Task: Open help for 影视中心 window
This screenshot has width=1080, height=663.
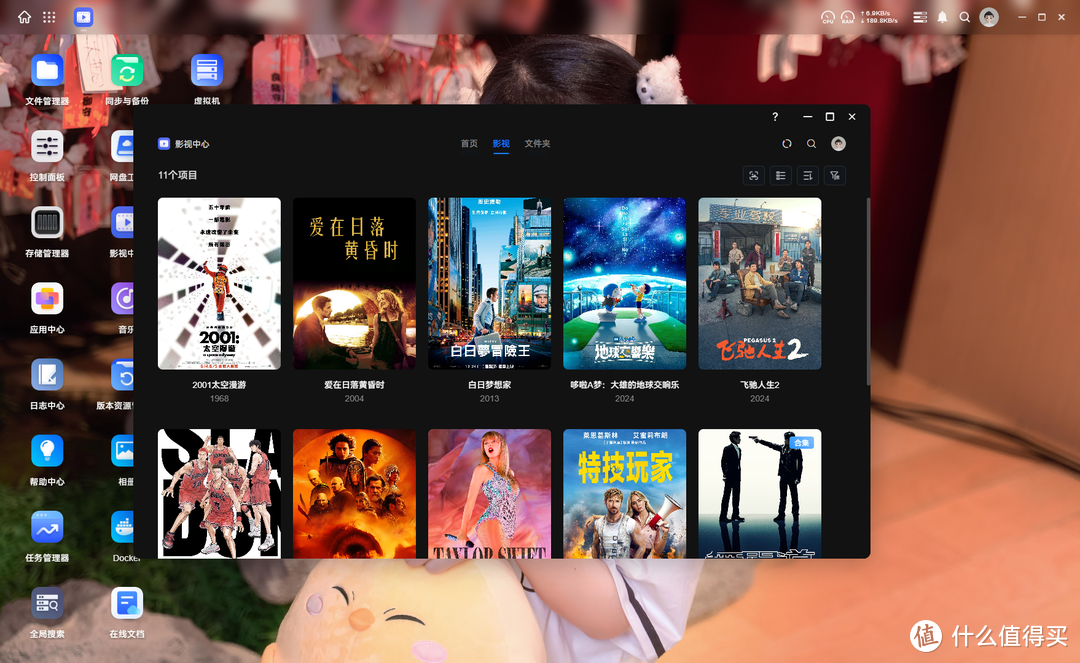Action: 775,117
